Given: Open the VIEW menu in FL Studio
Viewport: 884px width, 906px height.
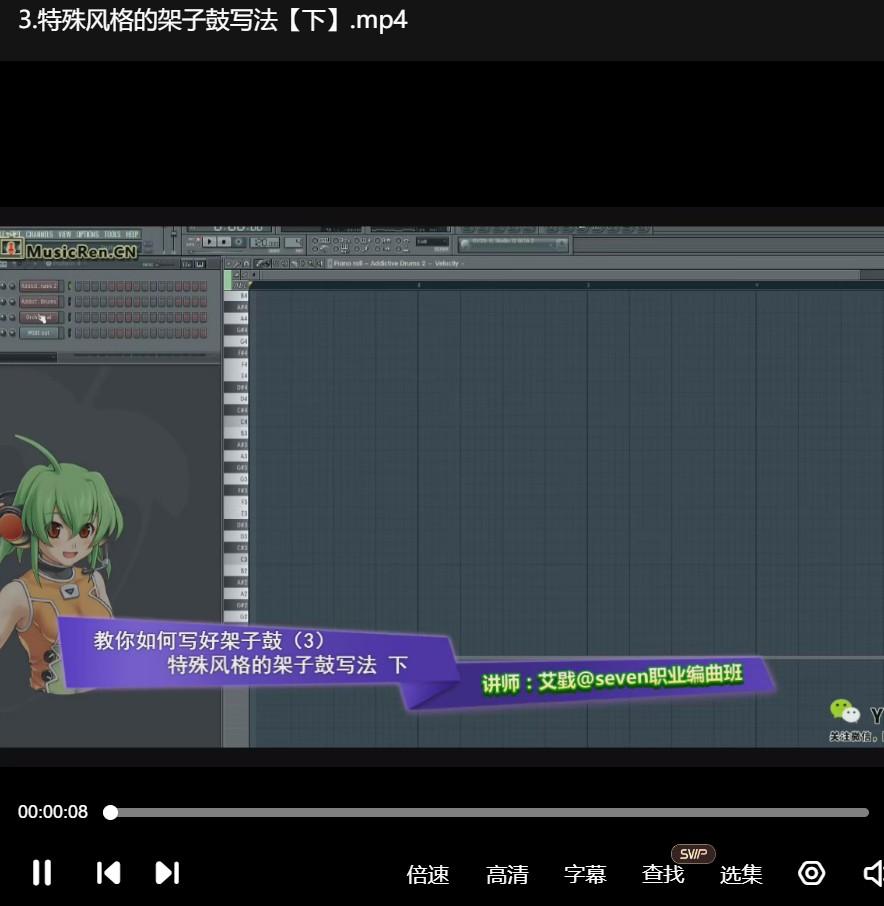Looking at the screenshot, I should [x=65, y=235].
